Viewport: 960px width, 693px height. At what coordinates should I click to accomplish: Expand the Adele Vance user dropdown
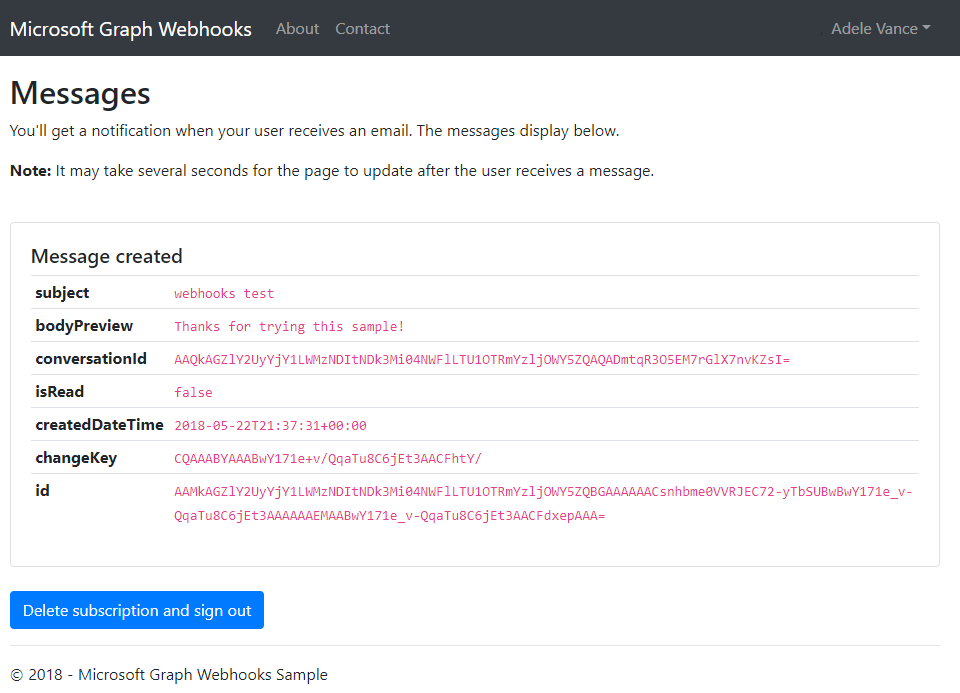pyautogui.click(x=880, y=29)
